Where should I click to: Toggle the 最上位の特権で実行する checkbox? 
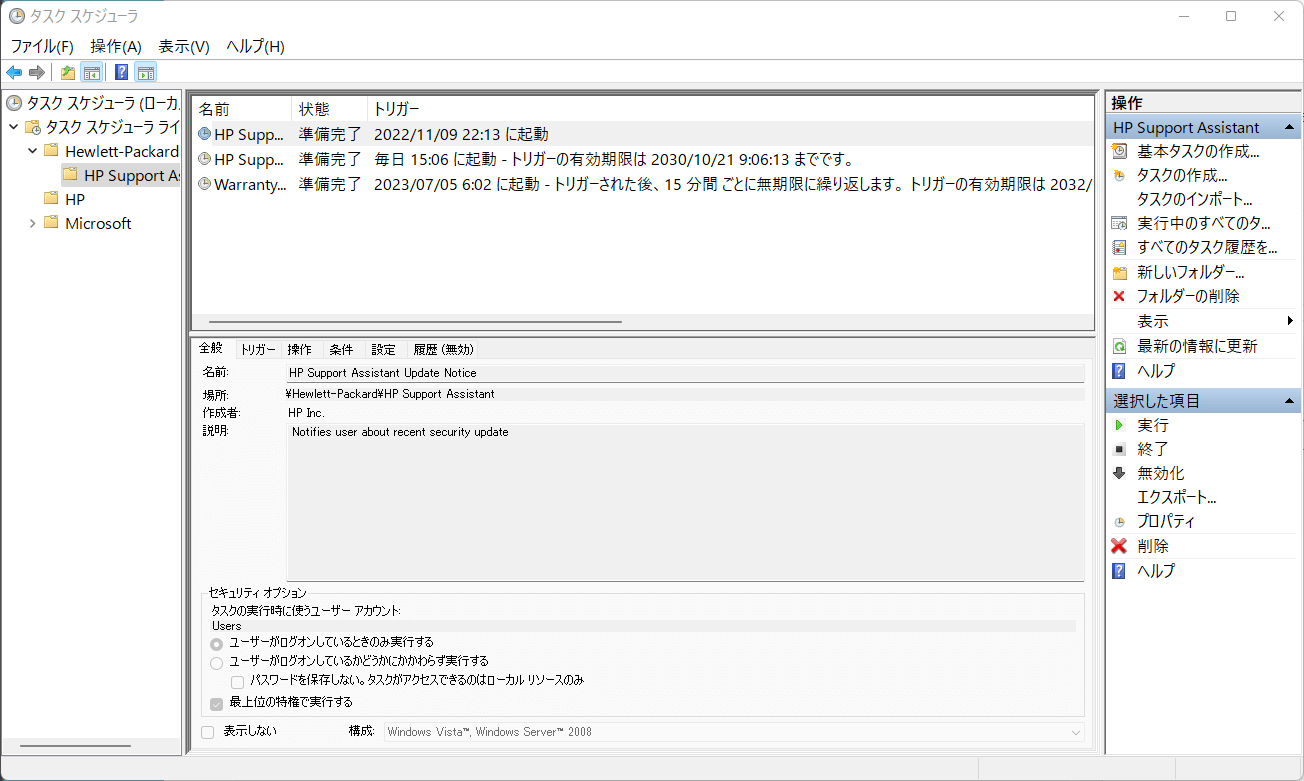[217, 703]
